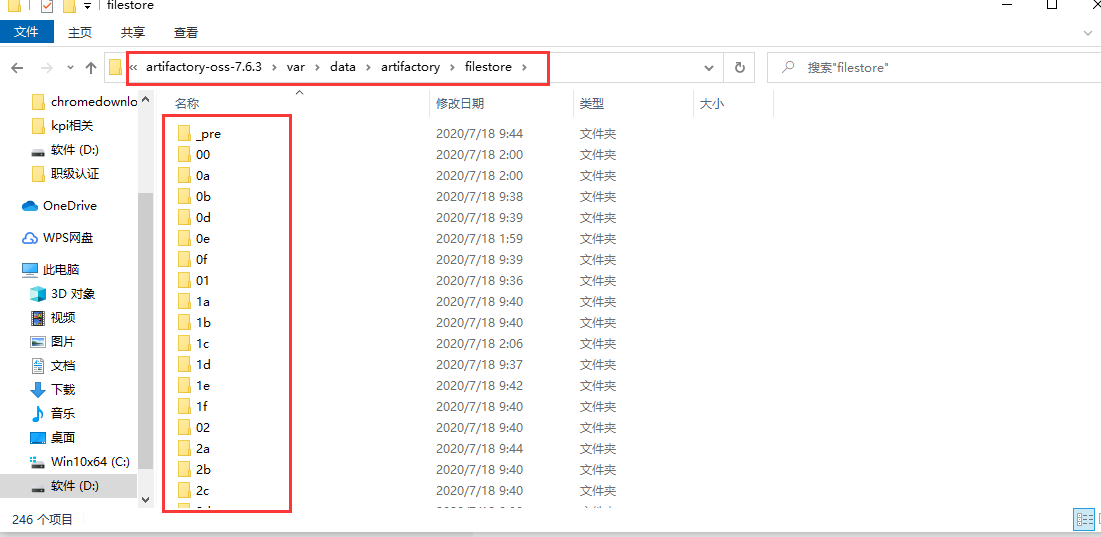Click artifactory-oss-7.6.3 in address path
The image size is (1101, 537).
(204, 67)
